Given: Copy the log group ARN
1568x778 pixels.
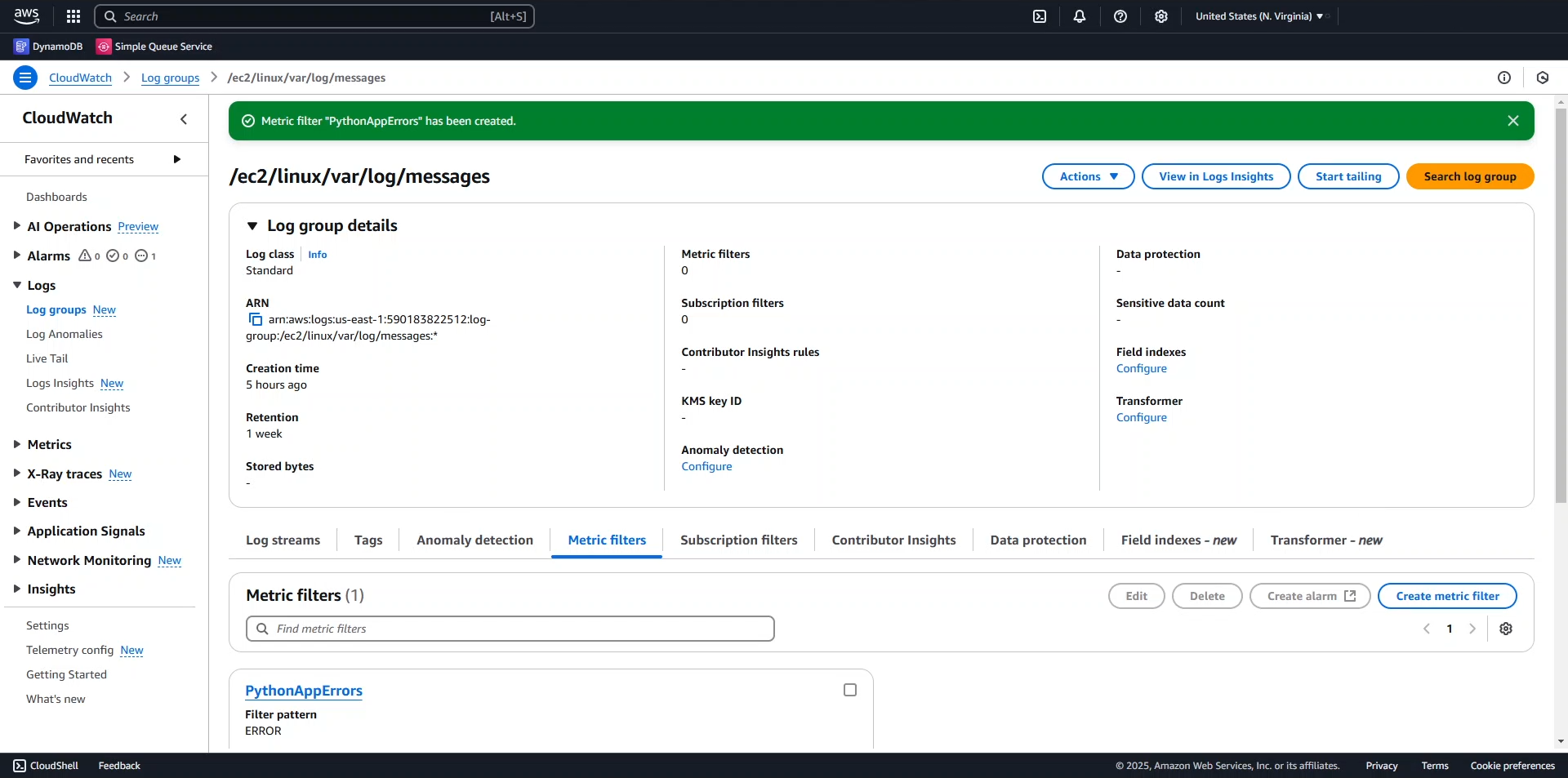Looking at the screenshot, I should click(x=256, y=319).
